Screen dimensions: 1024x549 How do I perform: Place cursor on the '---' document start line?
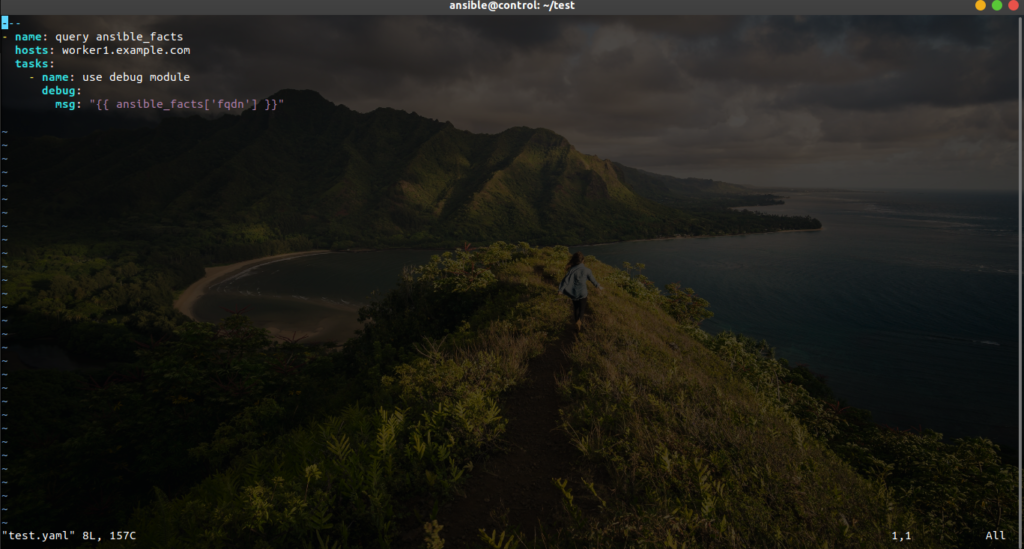[11, 24]
